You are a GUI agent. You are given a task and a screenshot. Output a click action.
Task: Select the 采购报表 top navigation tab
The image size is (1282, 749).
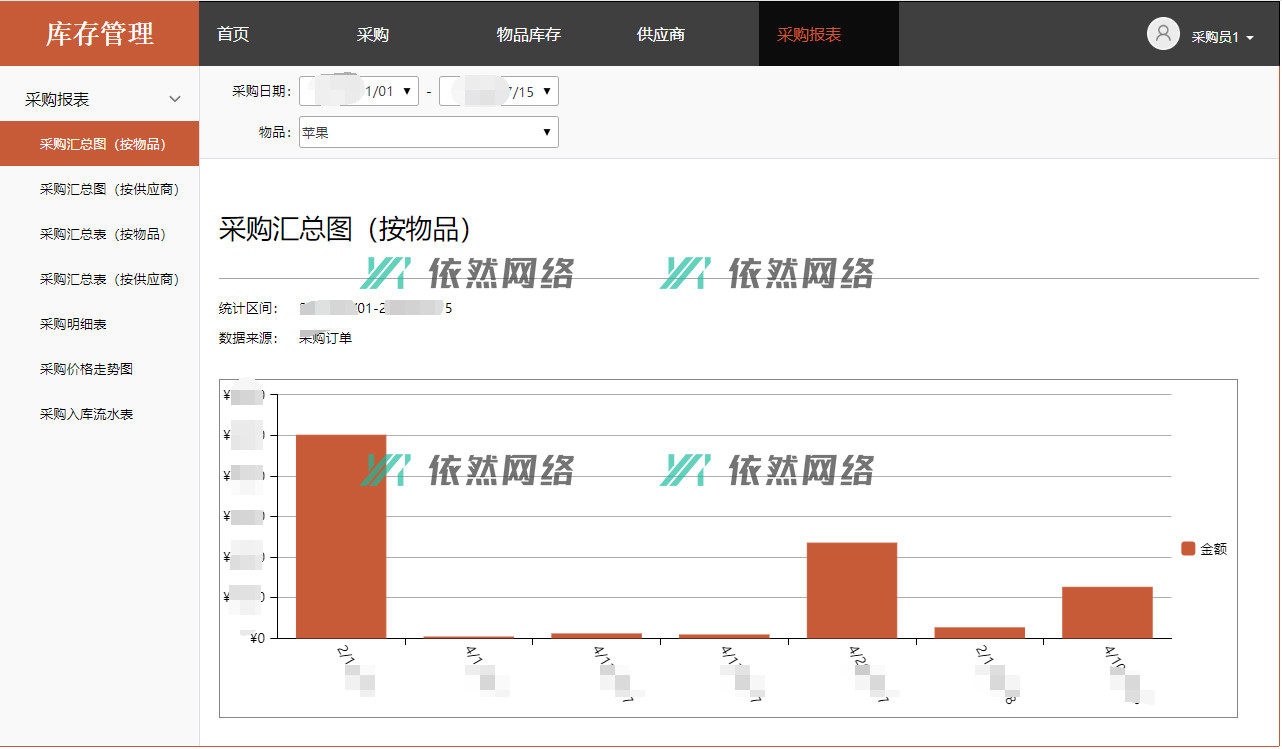(809, 35)
